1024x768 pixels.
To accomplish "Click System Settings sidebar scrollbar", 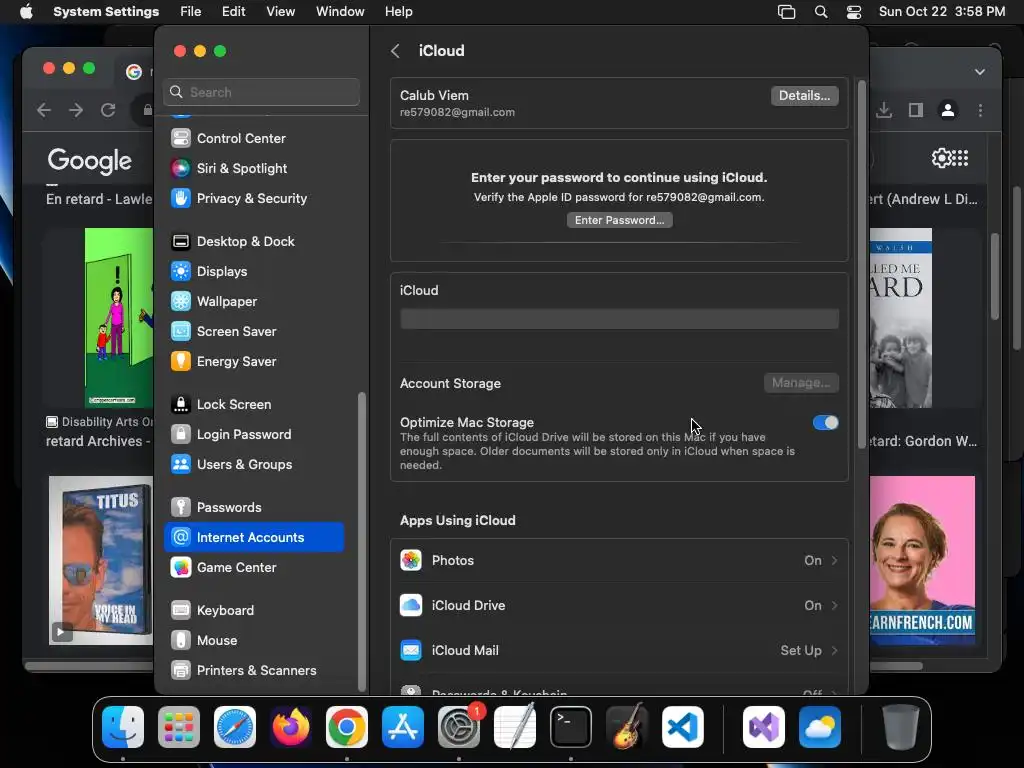I will [362, 542].
